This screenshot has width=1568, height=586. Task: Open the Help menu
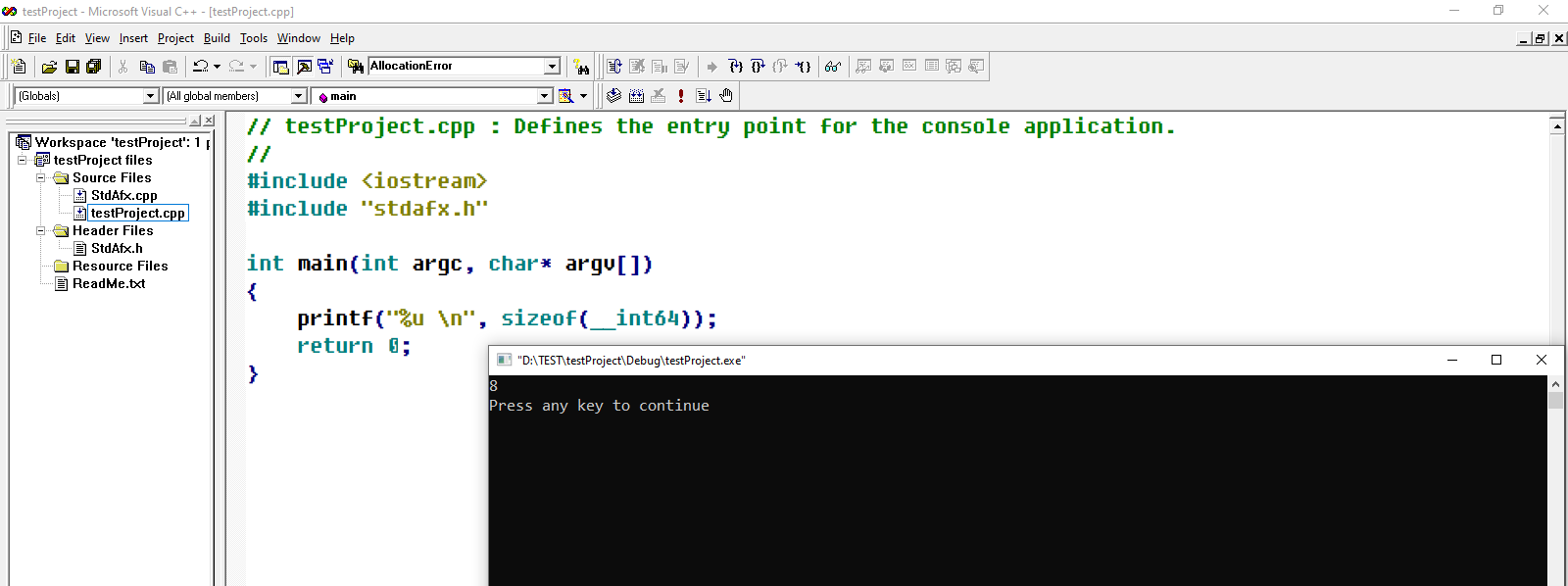click(x=342, y=38)
